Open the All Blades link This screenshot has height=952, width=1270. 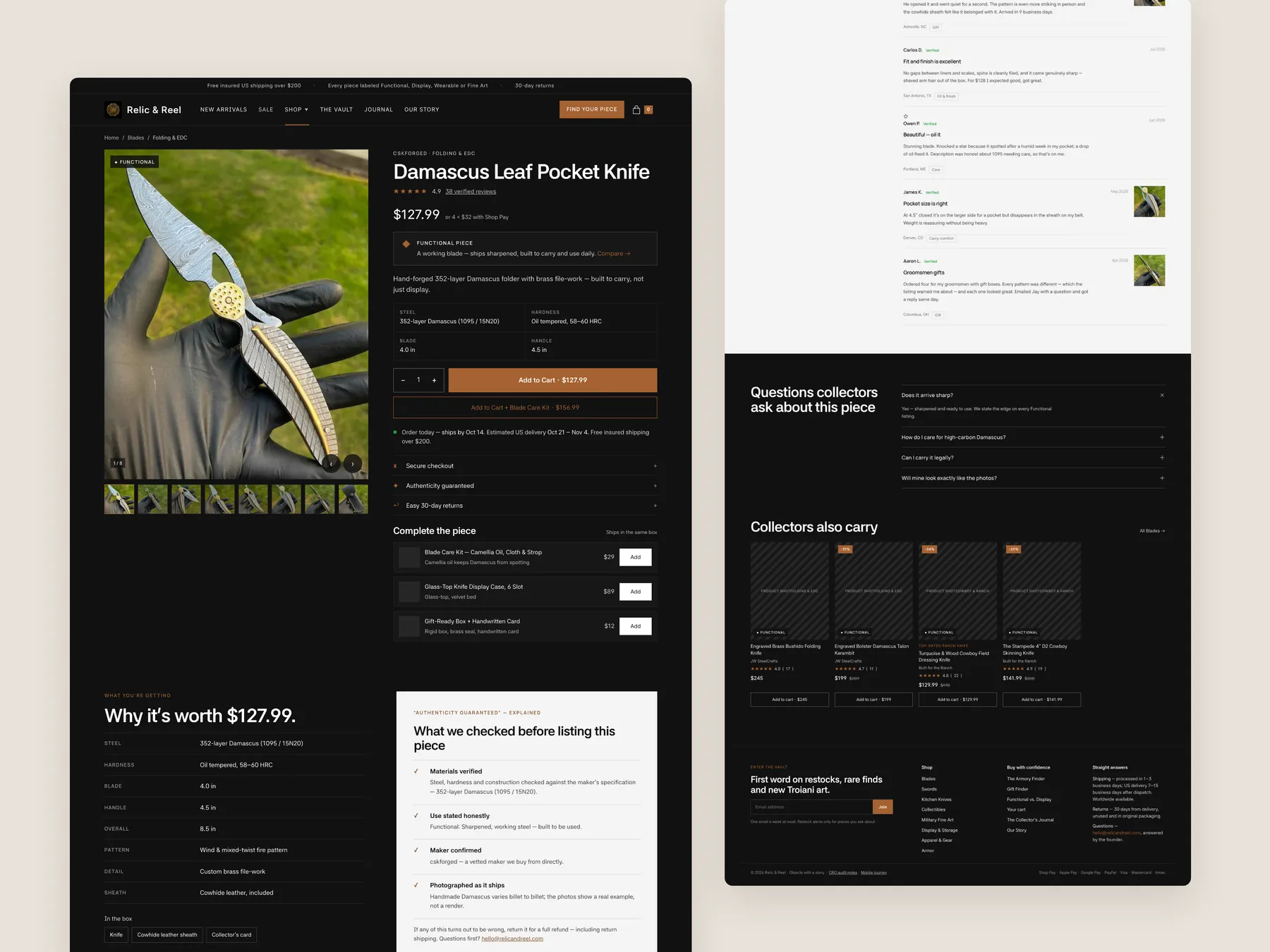click(1152, 531)
